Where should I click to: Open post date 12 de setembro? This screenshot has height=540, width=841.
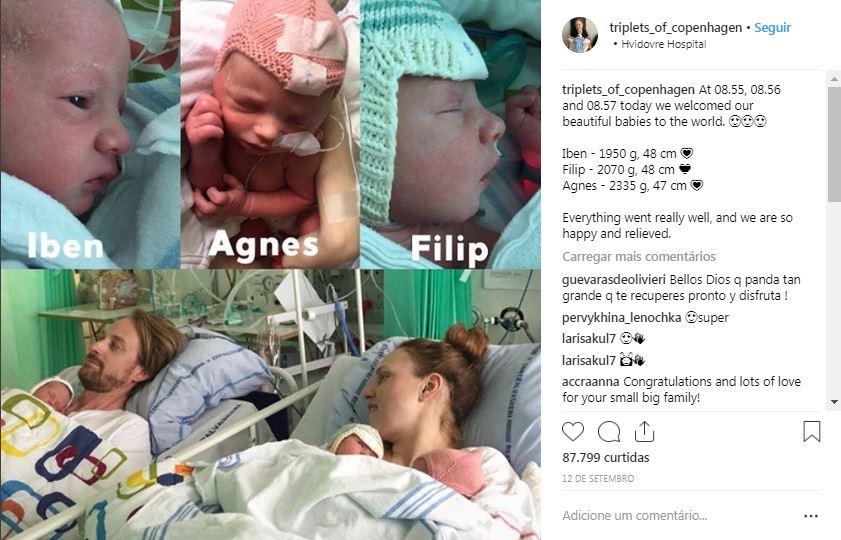(x=598, y=478)
